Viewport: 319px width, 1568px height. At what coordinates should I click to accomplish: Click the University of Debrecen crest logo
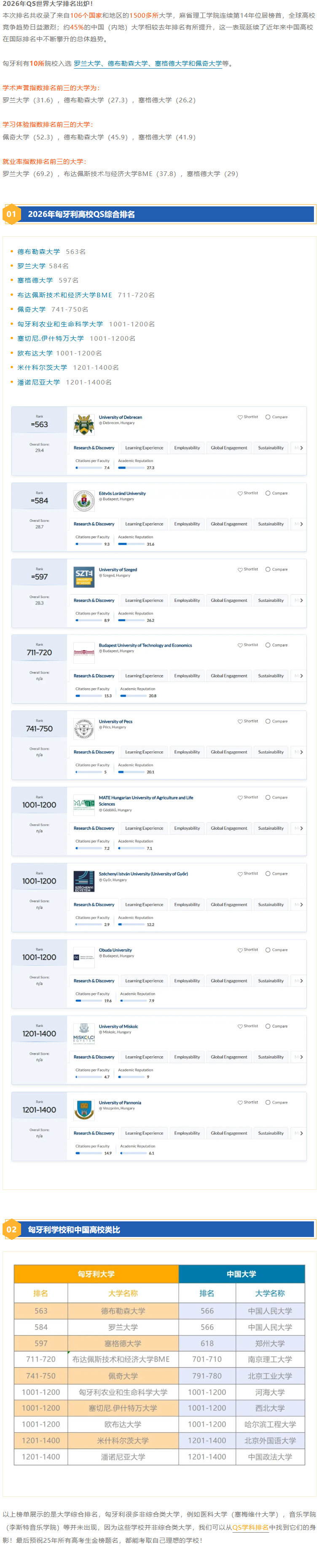(x=84, y=425)
